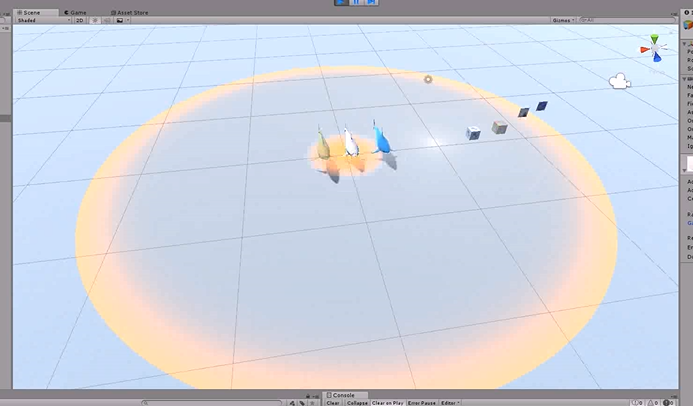693x406 pixels.
Task: Toggle scene lighting sun icon
Action: [95, 20]
